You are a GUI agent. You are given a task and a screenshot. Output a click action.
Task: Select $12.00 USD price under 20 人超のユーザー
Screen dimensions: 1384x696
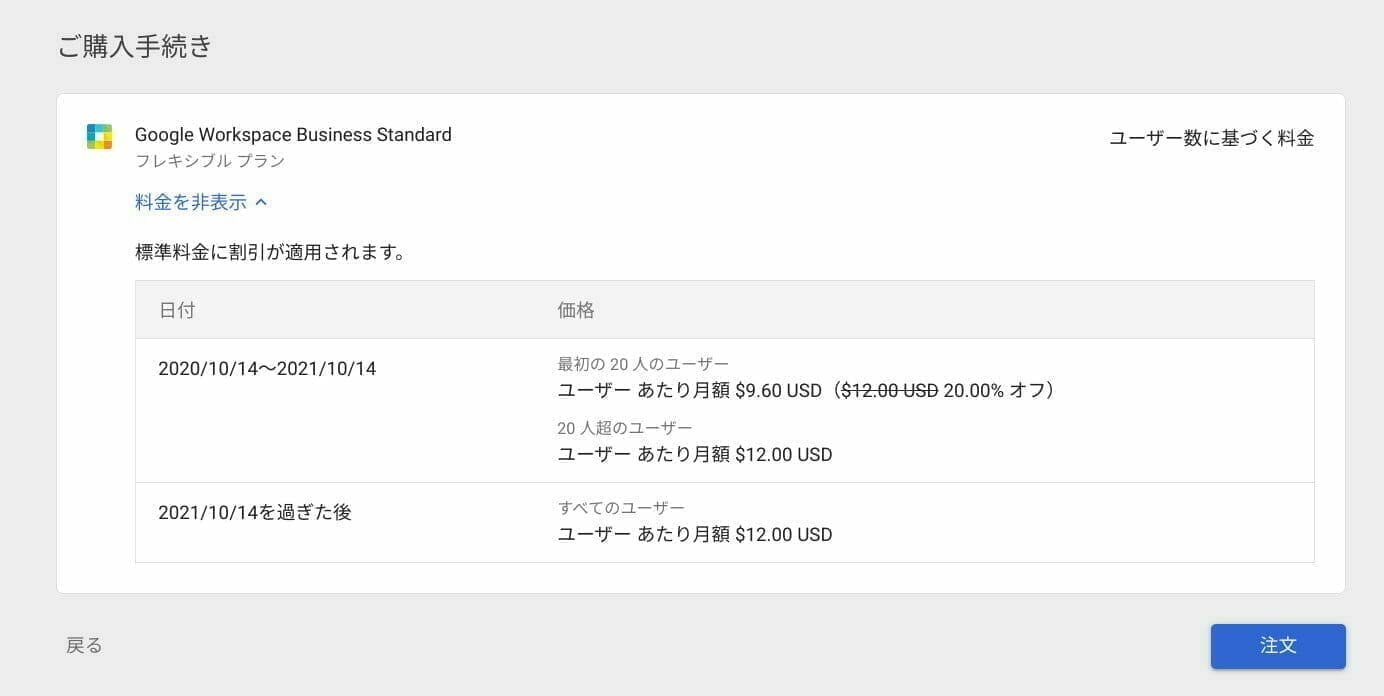695,455
